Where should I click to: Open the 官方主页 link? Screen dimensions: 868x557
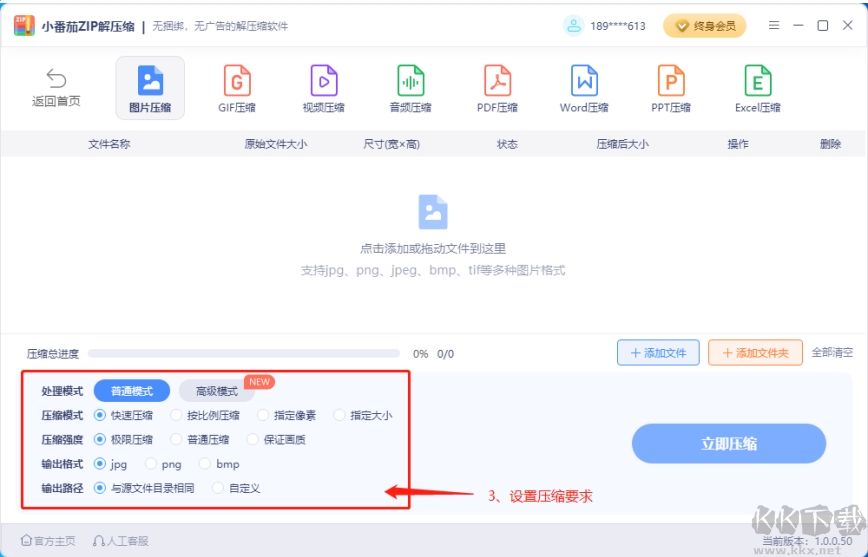pos(48,540)
